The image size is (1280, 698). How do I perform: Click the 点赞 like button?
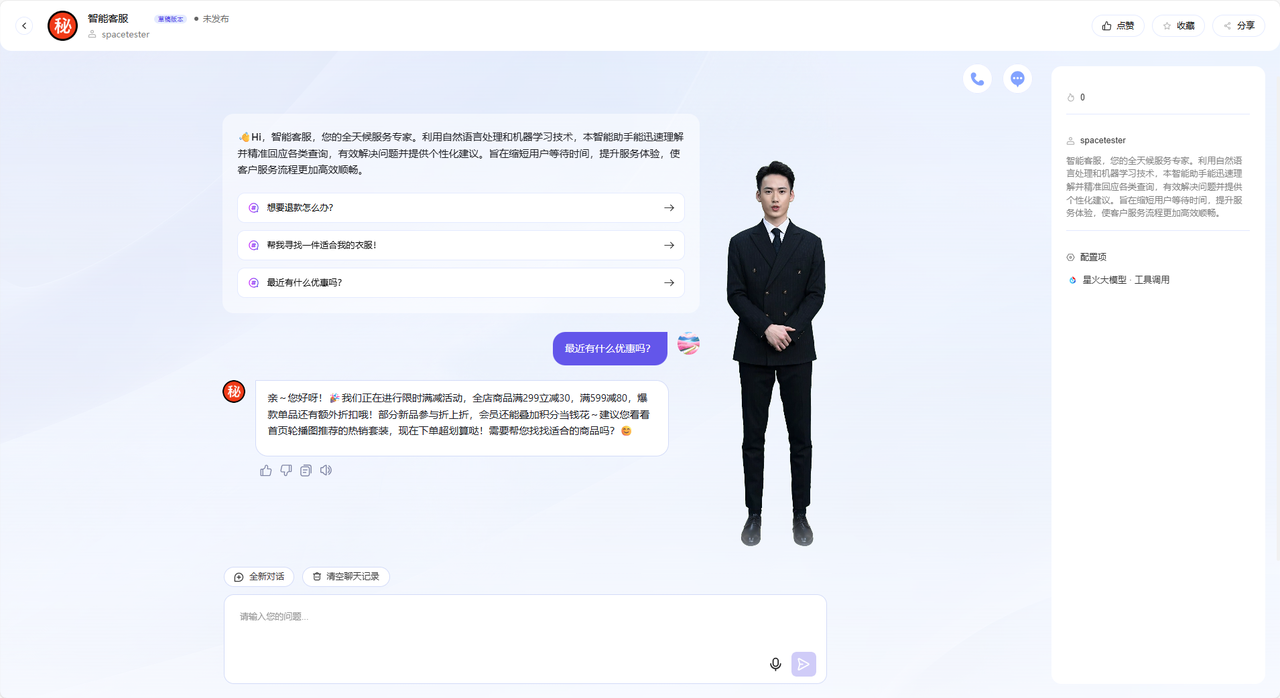click(x=1118, y=26)
